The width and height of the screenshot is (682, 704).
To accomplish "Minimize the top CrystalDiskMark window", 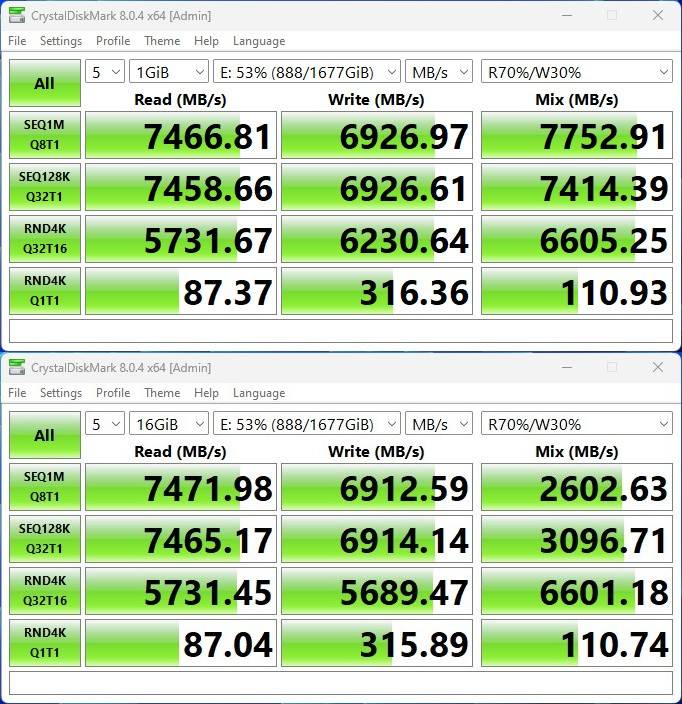I will [x=567, y=15].
